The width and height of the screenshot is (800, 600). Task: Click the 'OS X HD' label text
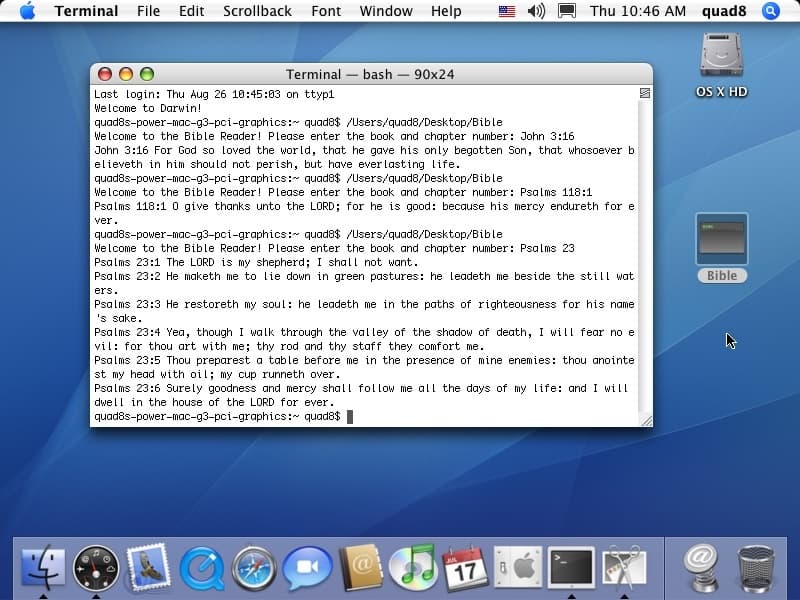pyautogui.click(x=721, y=92)
